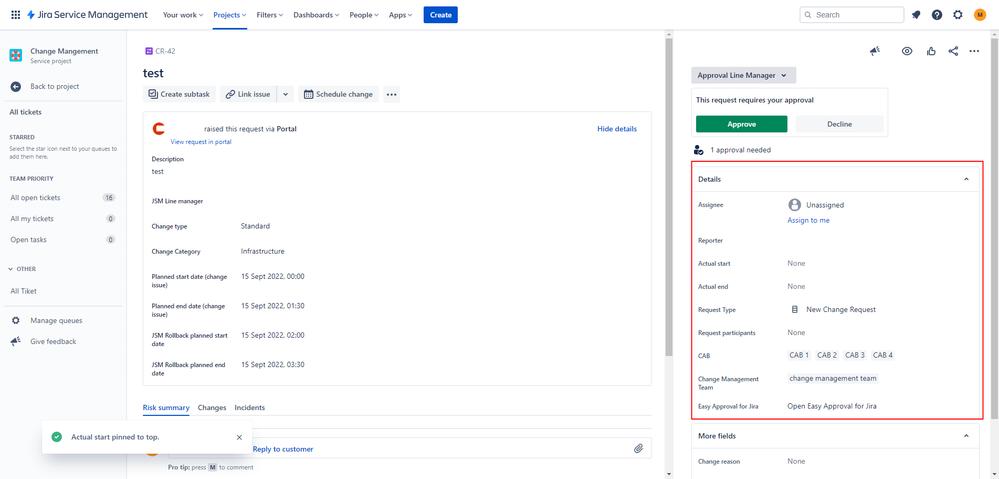
Task: Click the Create subtask button
Action: coord(180,94)
